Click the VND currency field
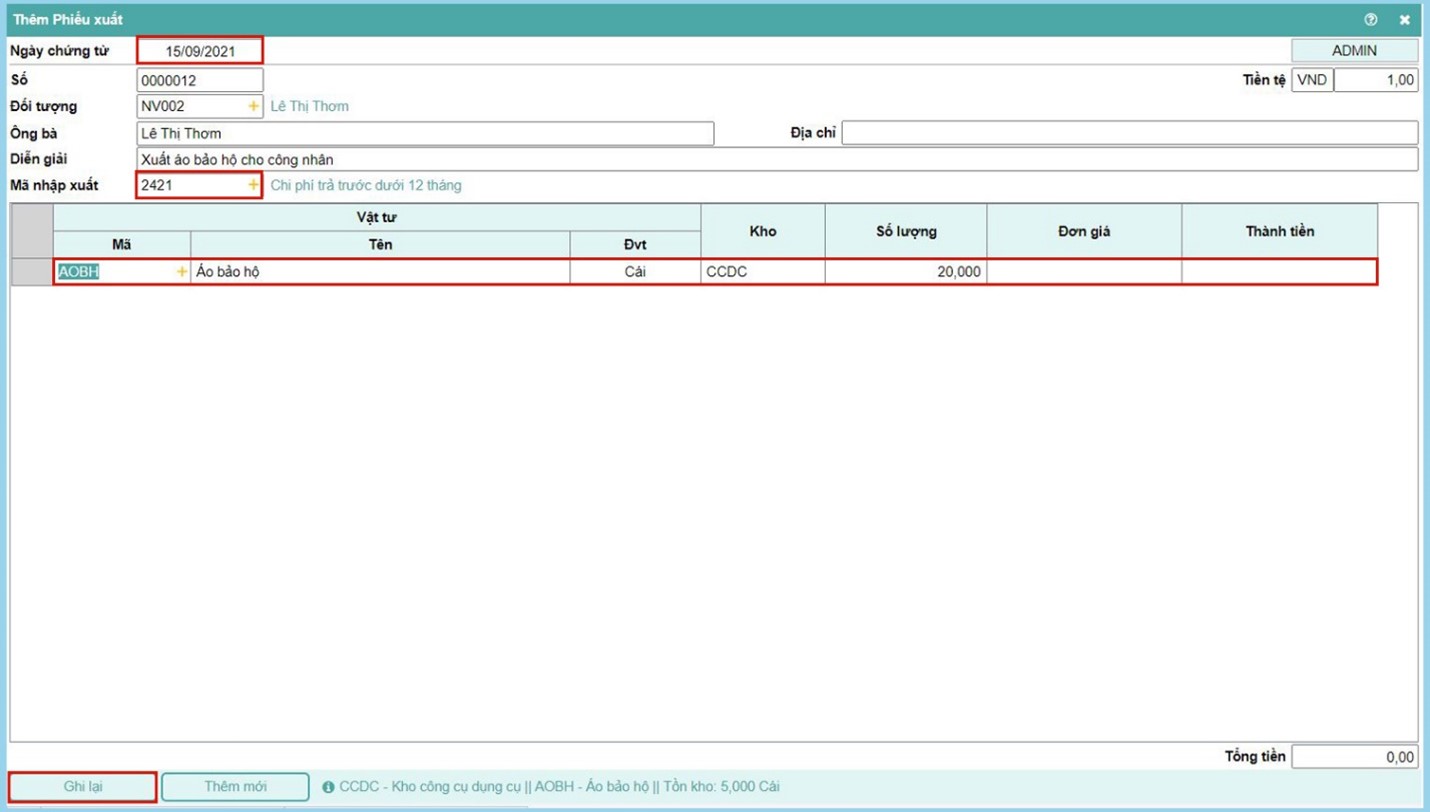This screenshot has height=812, width=1430. click(1311, 80)
